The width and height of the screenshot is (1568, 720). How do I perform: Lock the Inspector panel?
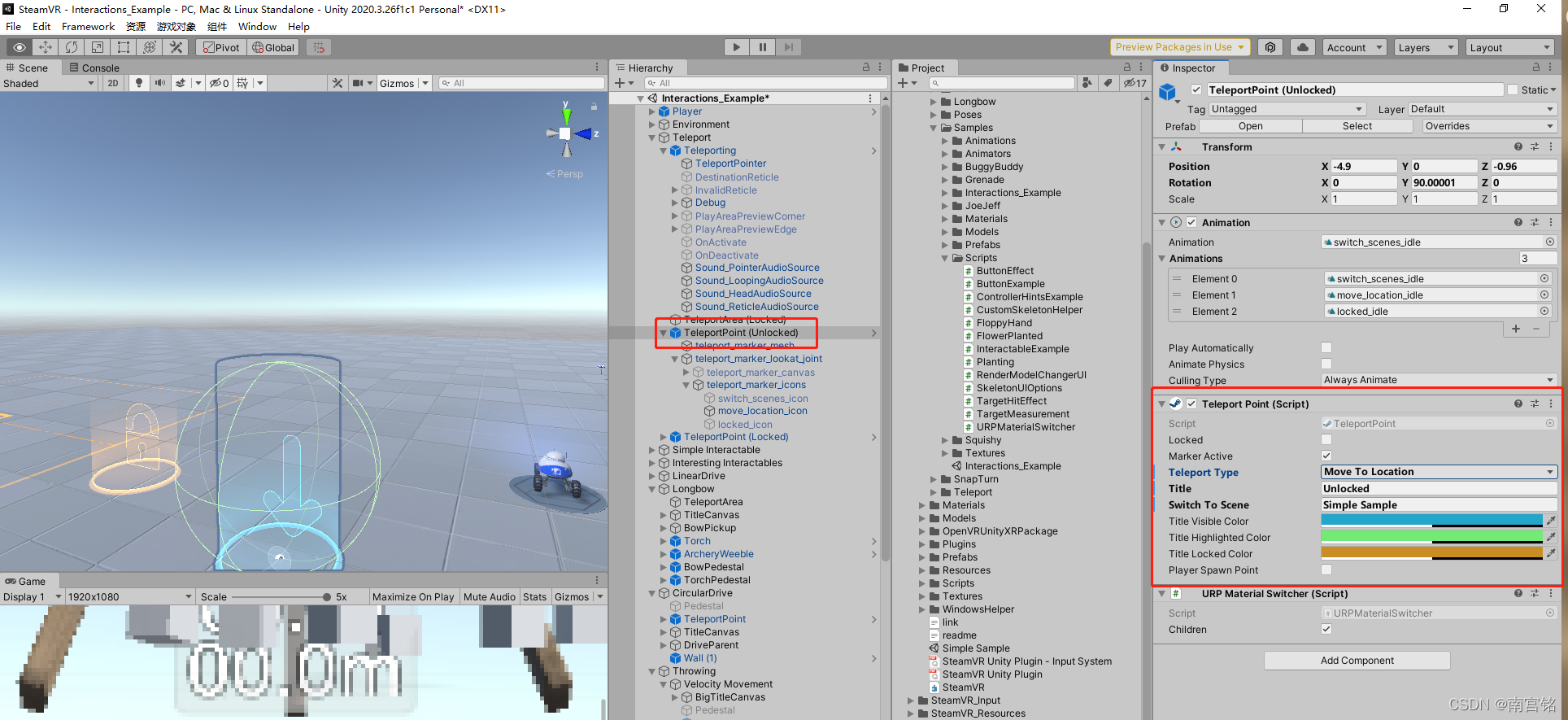[x=1536, y=68]
